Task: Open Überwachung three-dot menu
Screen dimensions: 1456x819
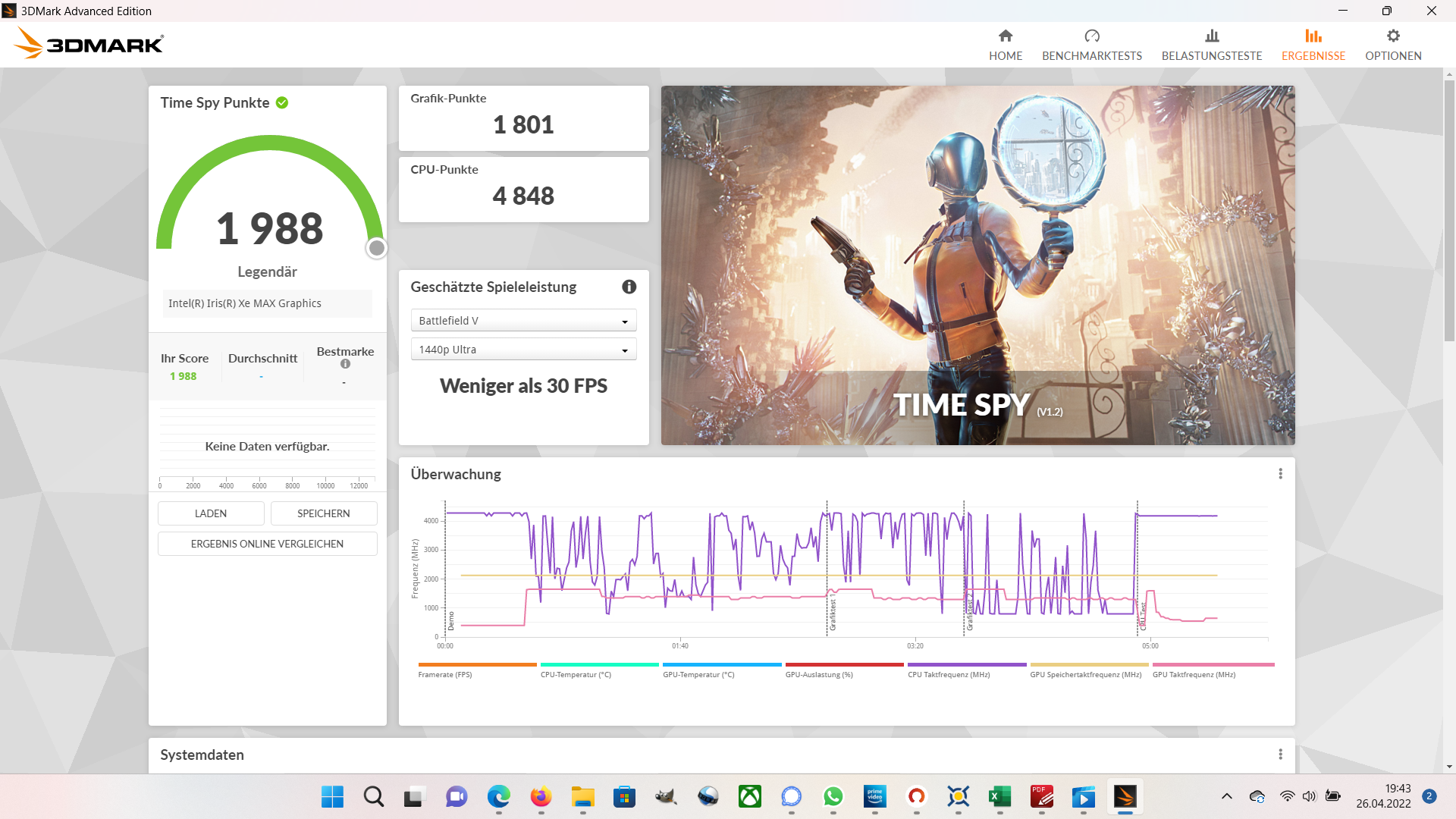Action: coord(1280,474)
